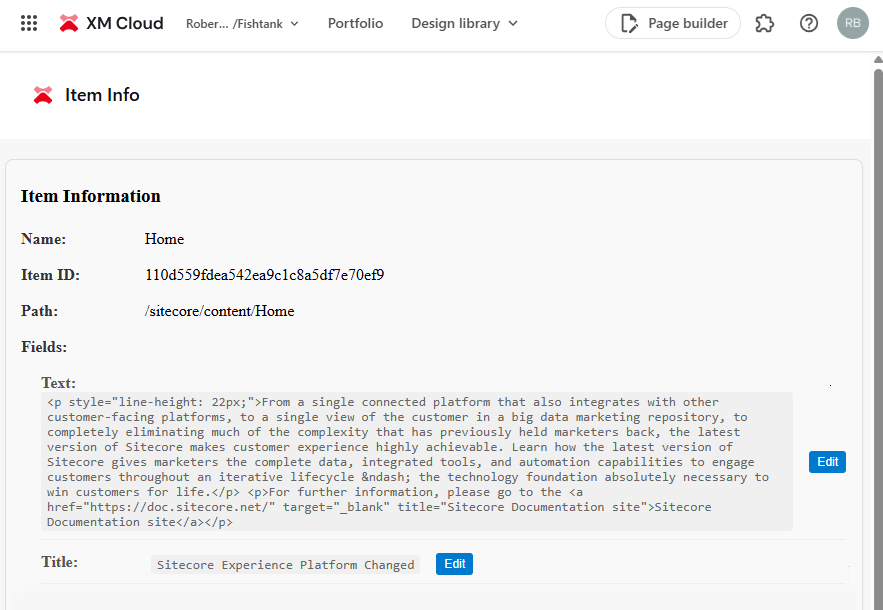Click the Sitecore icon beside Item Info
This screenshot has width=883, height=610.
(x=43, y=95)
